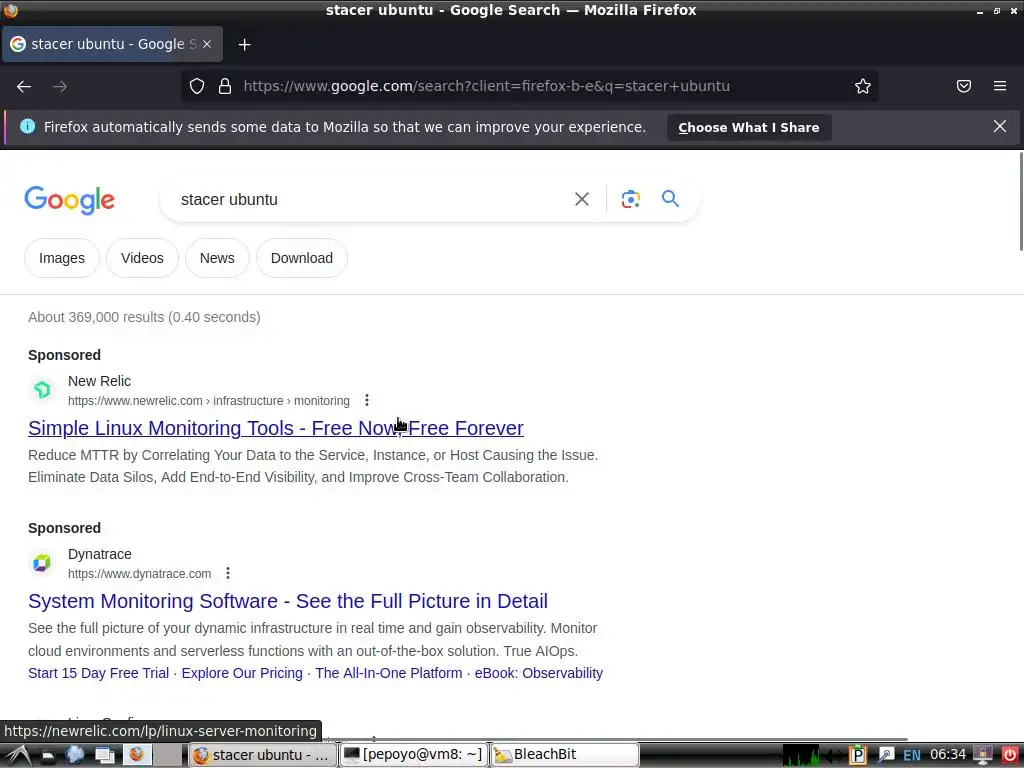Click the New Relic favicon
The width and height of the screenshot is (1024, 768).
pos(42,390)
